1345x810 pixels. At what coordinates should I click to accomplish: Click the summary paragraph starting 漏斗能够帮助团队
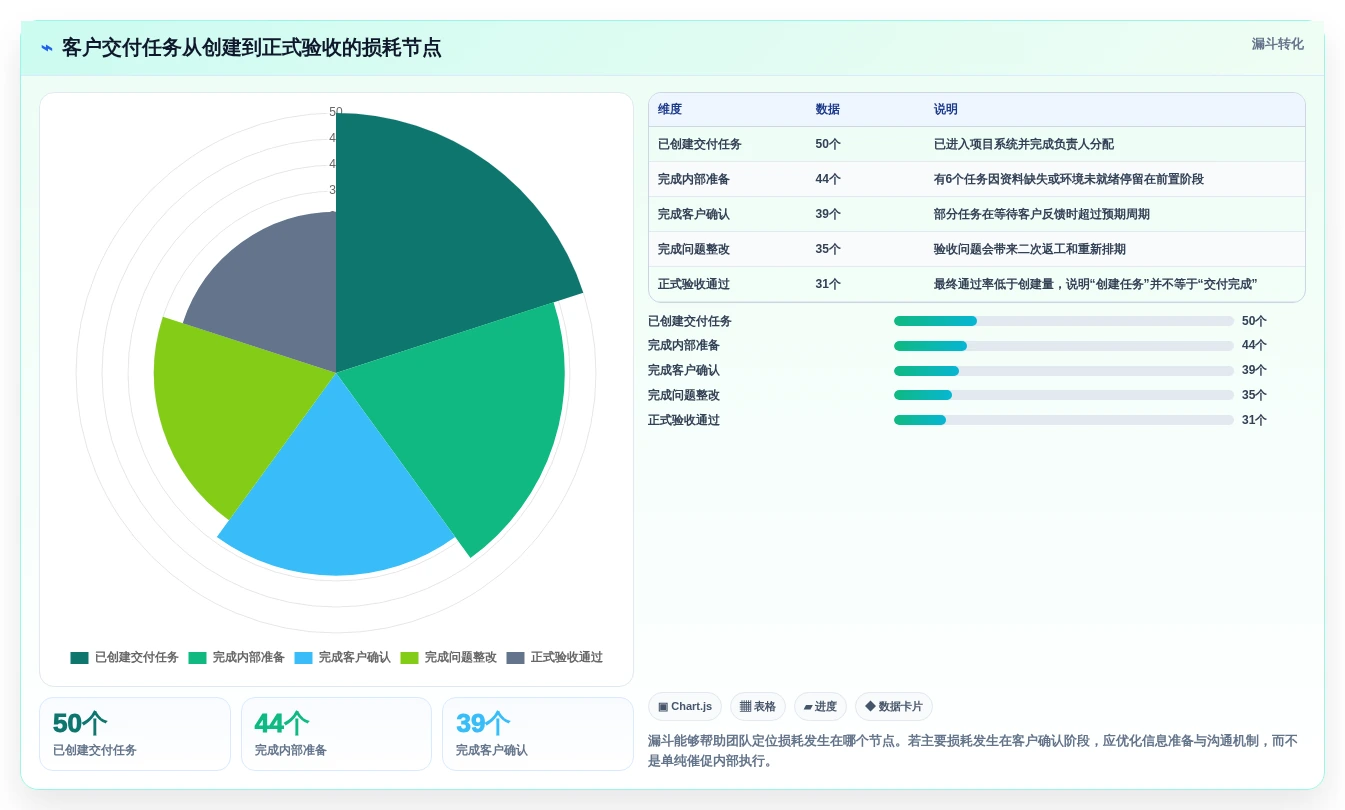pyautogui.click(x=973, y=751)
